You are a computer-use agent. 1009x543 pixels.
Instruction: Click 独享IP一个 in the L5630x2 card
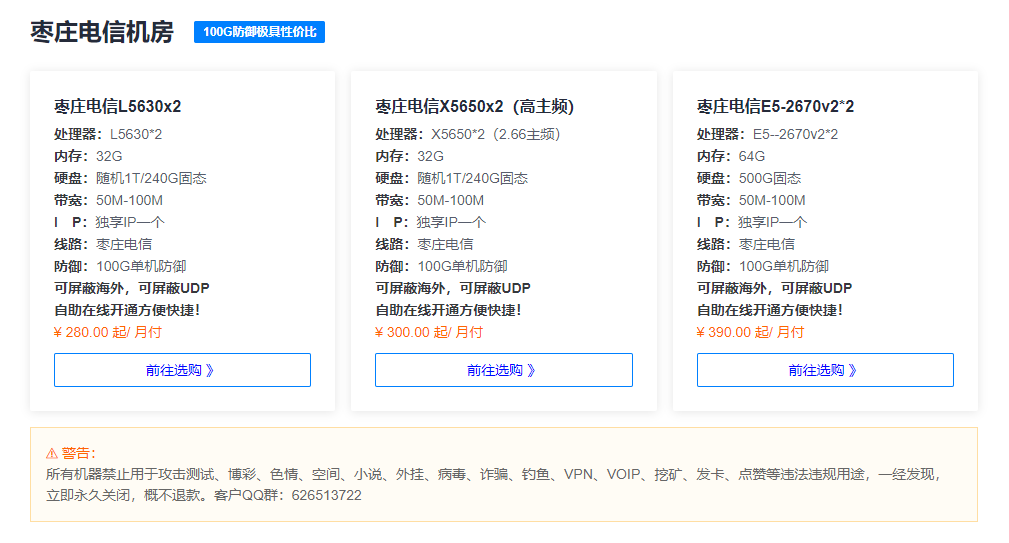click(130, 222)
